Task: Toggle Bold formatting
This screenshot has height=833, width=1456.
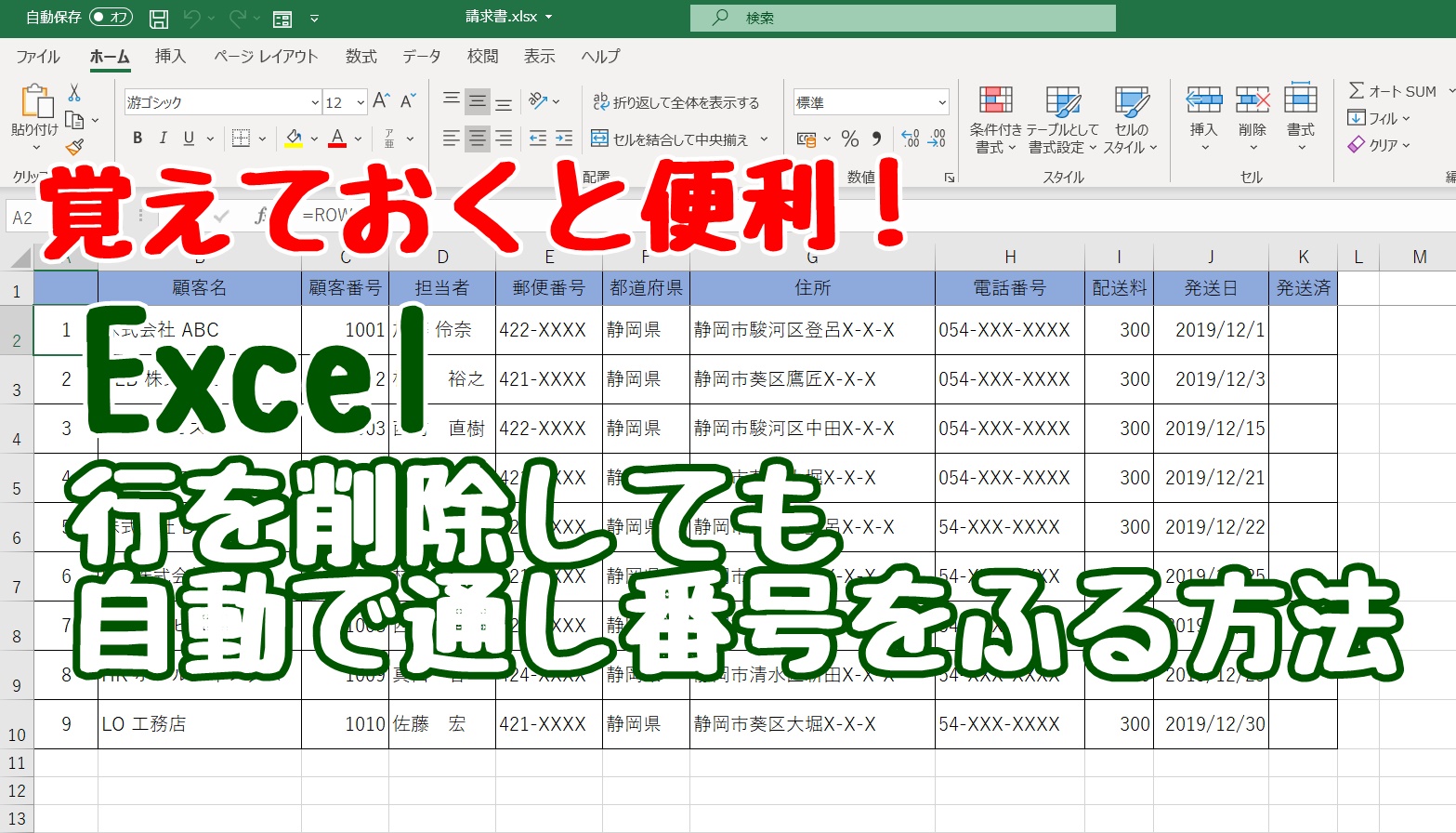Action: (x=138, y=139)
